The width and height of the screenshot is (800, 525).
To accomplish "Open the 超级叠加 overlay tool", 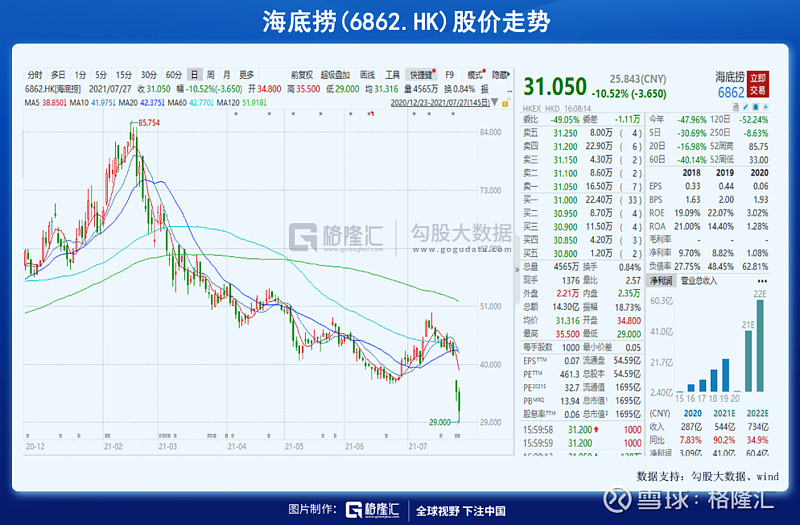I will click(335, 75).
